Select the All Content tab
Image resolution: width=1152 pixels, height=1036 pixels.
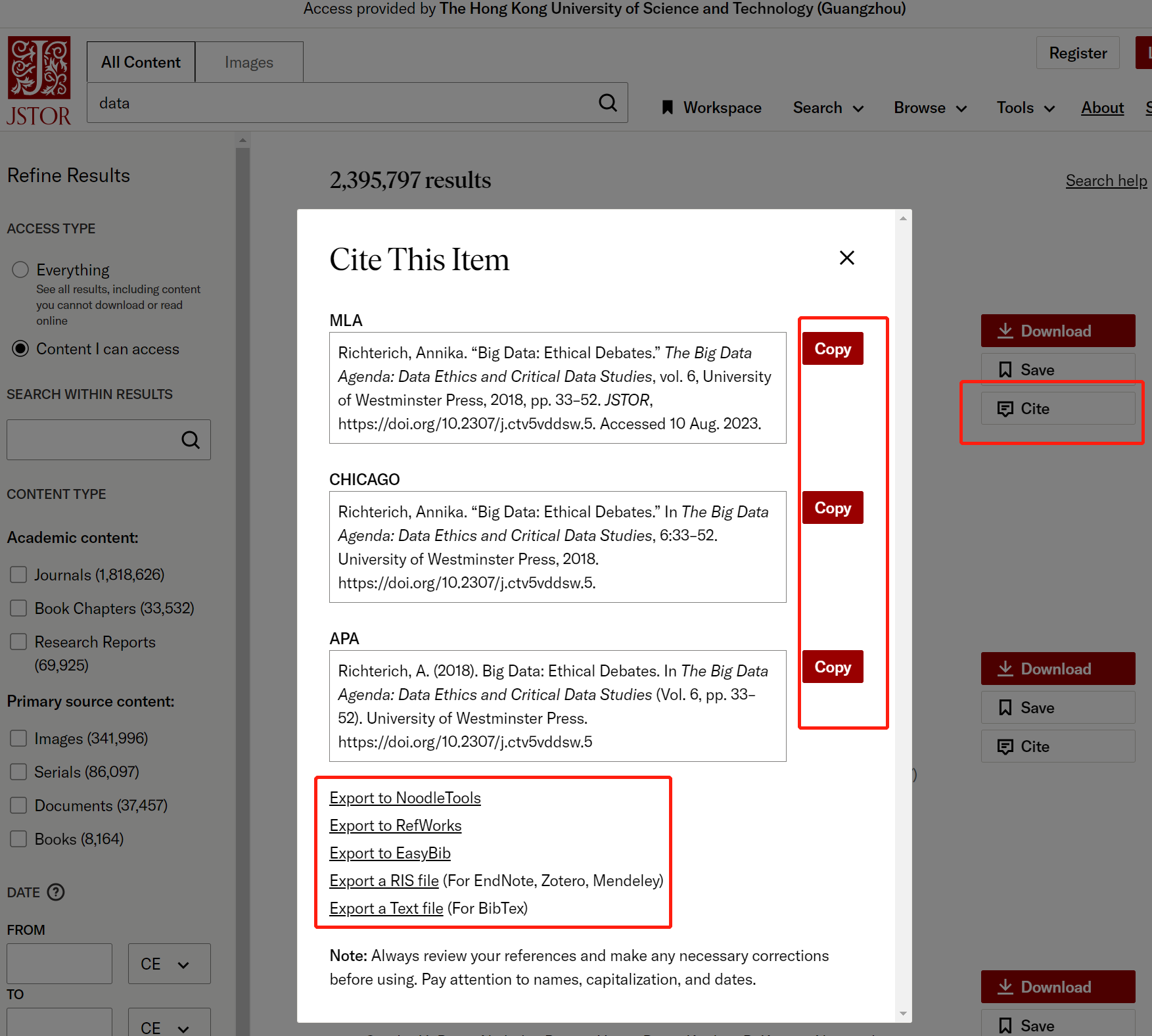pos(140,62)
